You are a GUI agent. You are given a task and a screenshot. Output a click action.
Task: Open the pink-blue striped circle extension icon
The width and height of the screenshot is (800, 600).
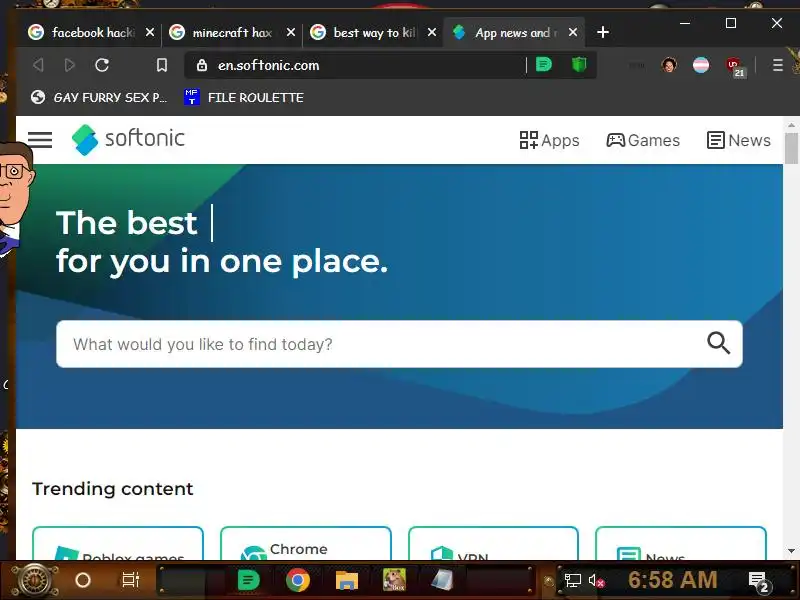pyautogui.click(x=701, y=65)
